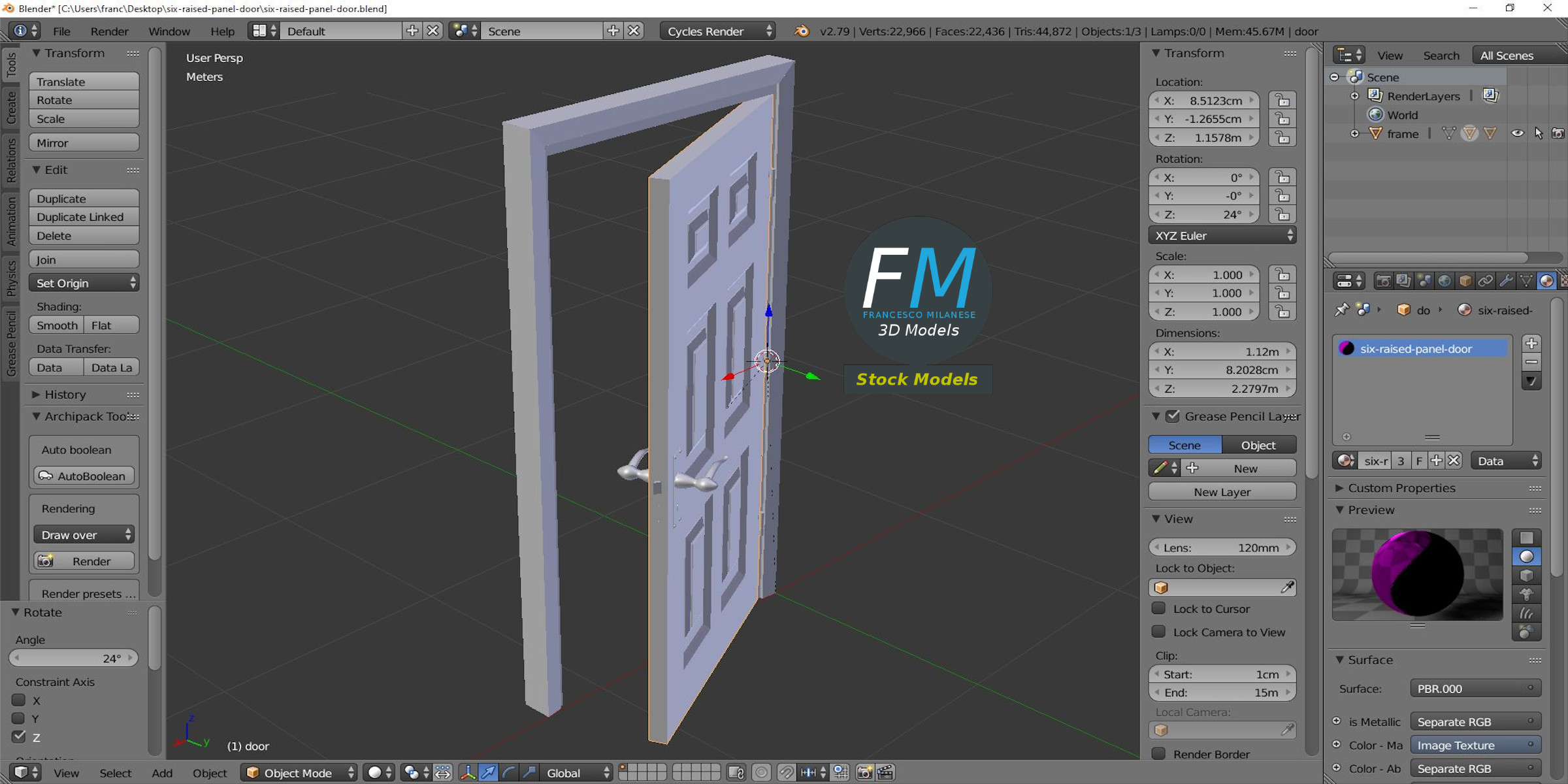The image size is (1568, 784).
Task: Open the Render menu
Action: pos(109,31)
